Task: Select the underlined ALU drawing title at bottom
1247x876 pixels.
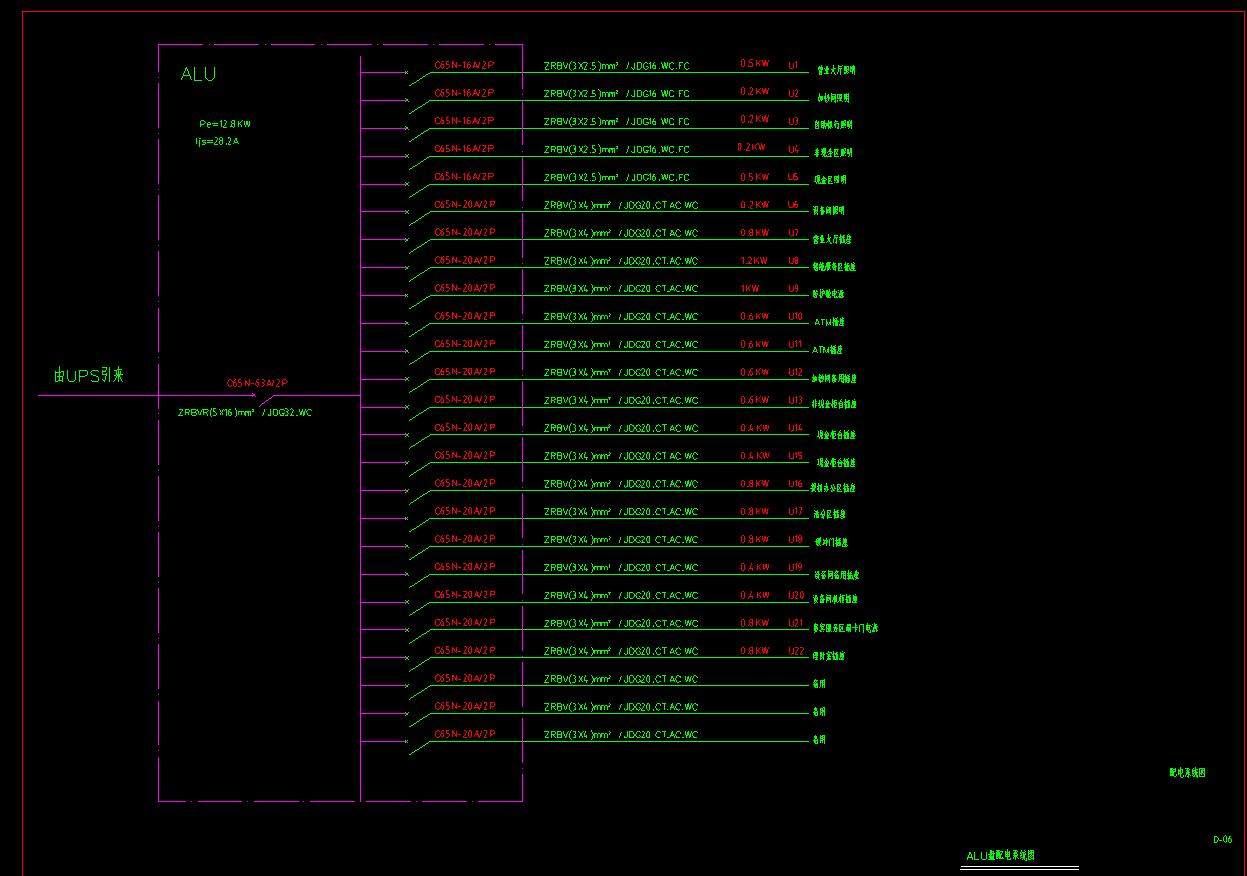Action: [x=1000, y=856]
